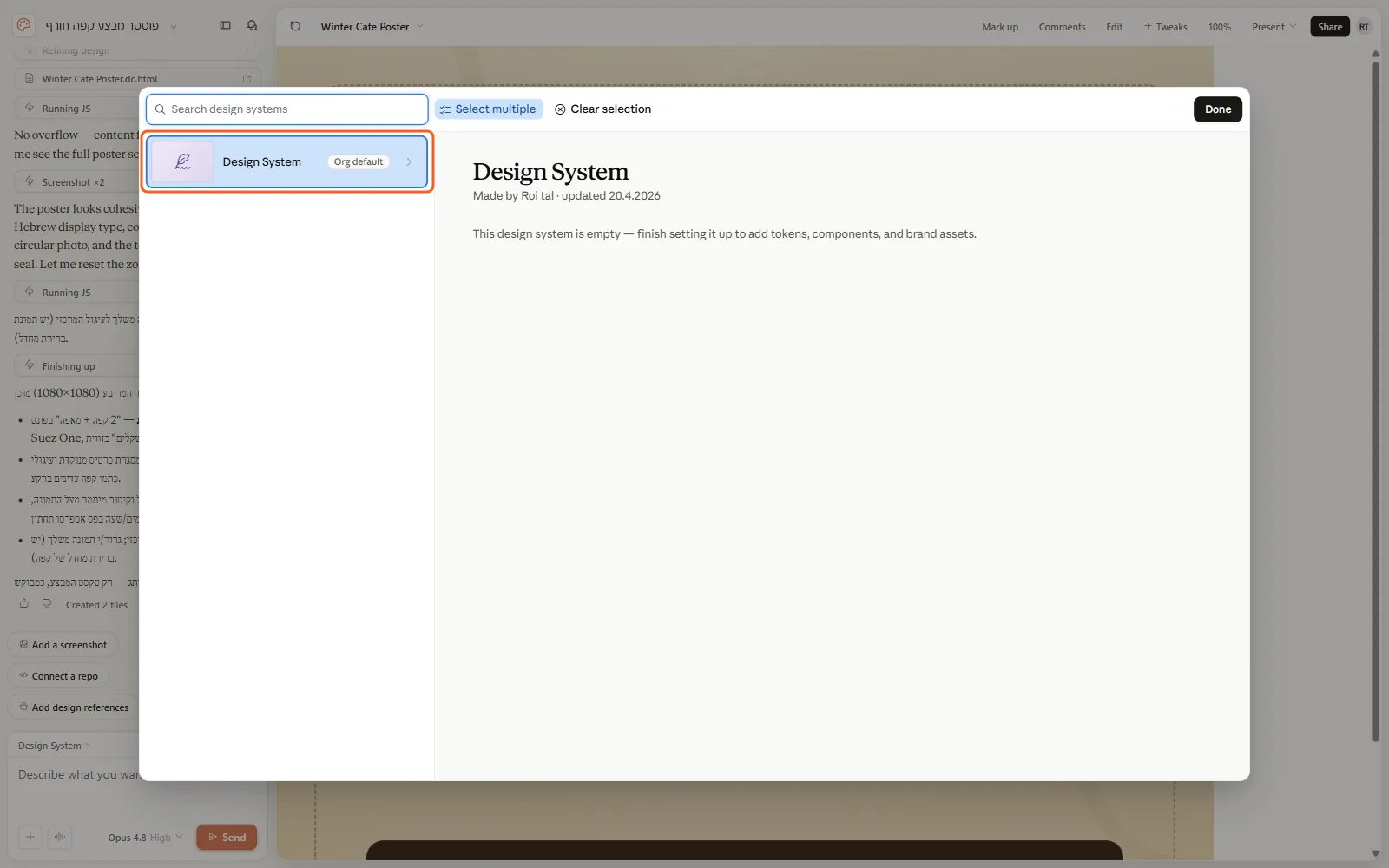
Task: Click the Org default badge
Action: [x=359, y=162]
